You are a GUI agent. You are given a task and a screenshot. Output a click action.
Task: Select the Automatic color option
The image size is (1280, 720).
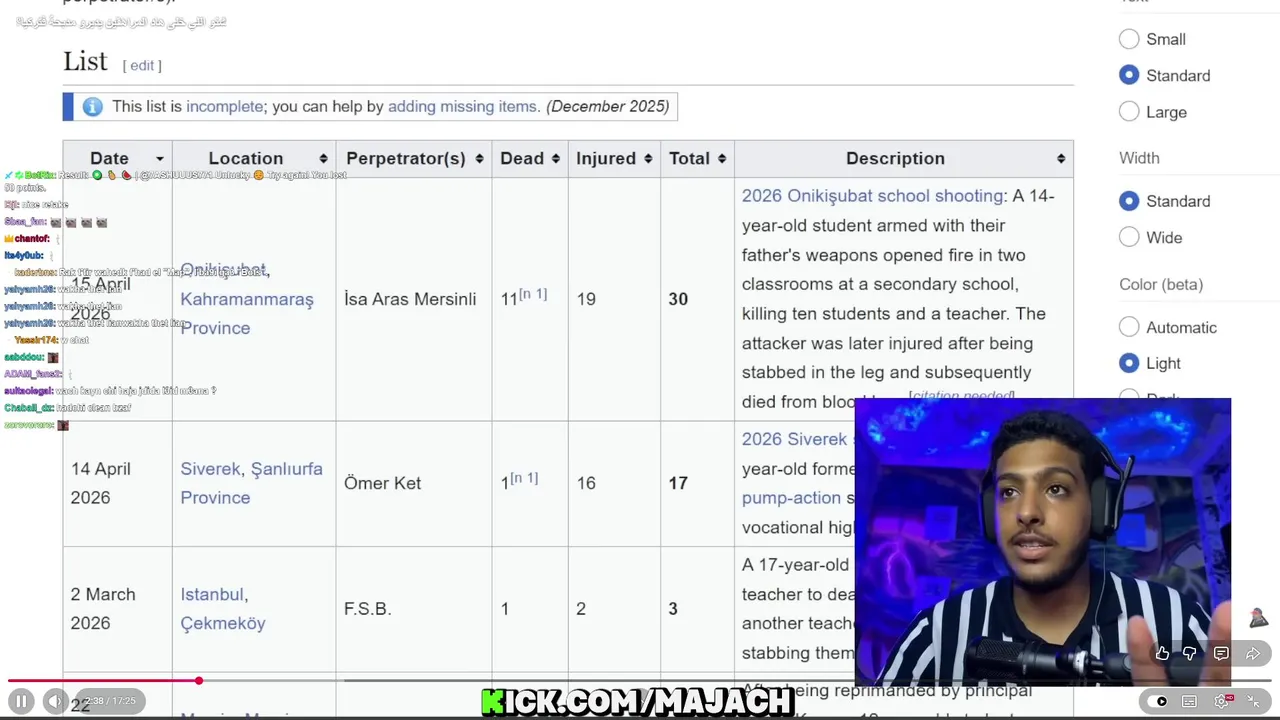coord(1129,327)
